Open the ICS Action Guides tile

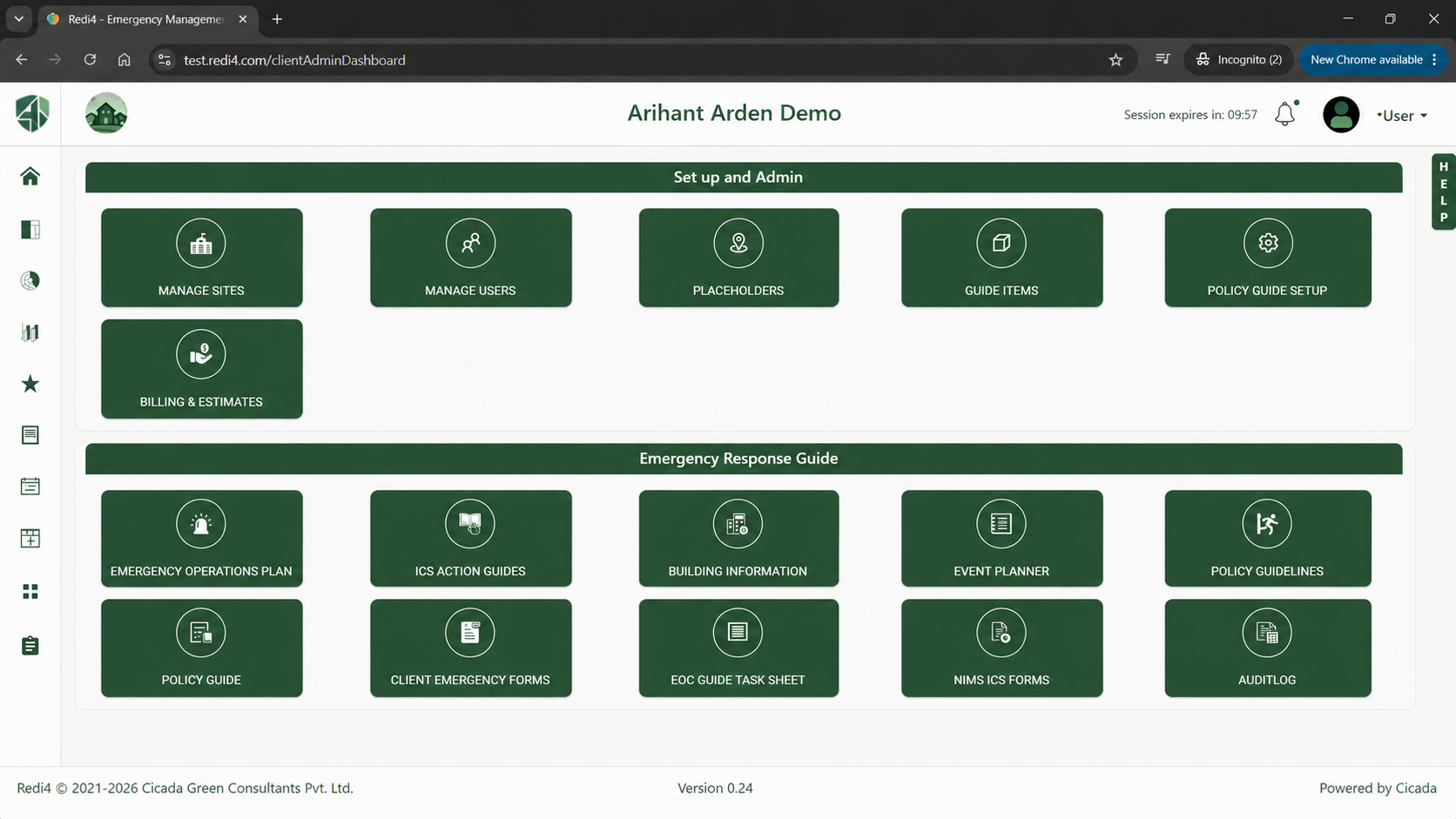[470, 539]
